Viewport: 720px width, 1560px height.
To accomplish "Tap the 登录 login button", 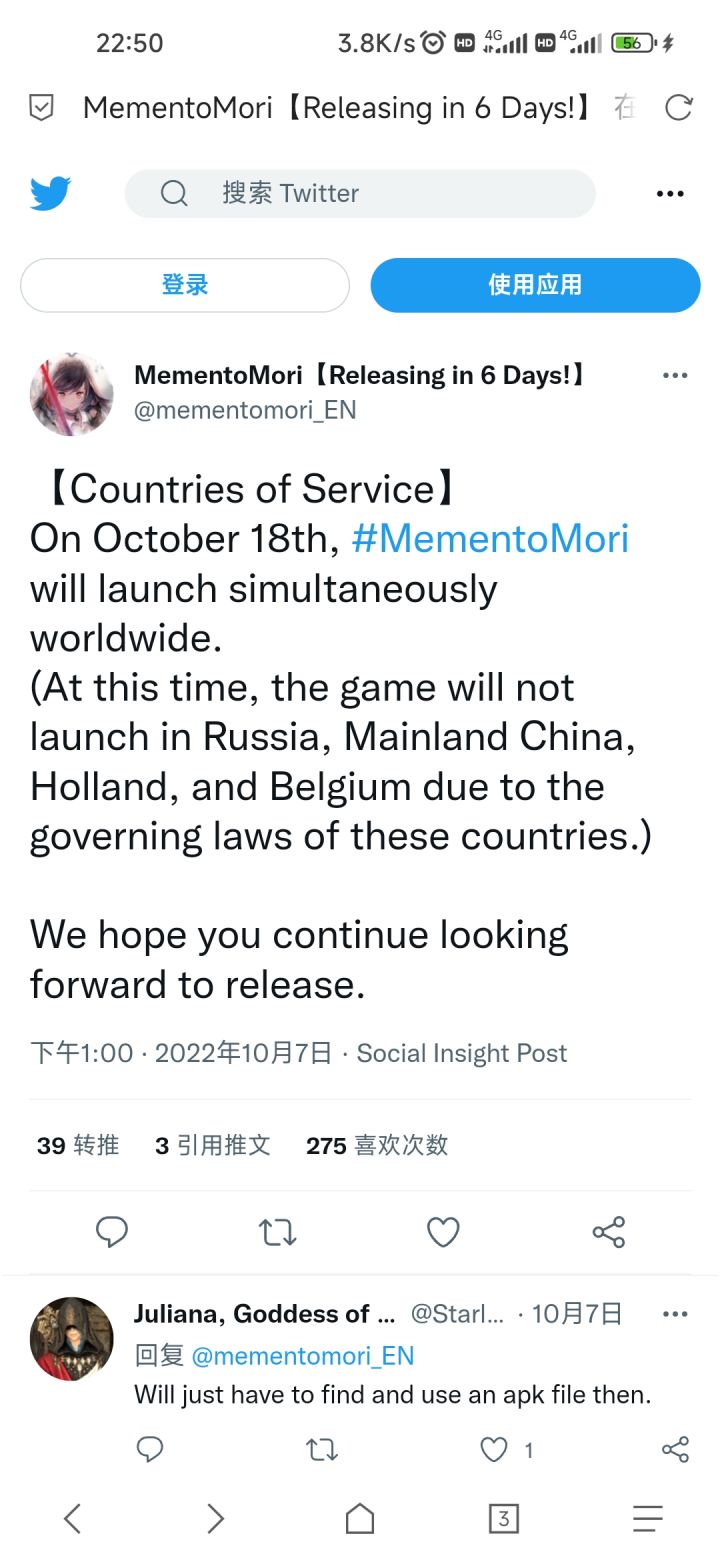I will (x=185, y=285).
